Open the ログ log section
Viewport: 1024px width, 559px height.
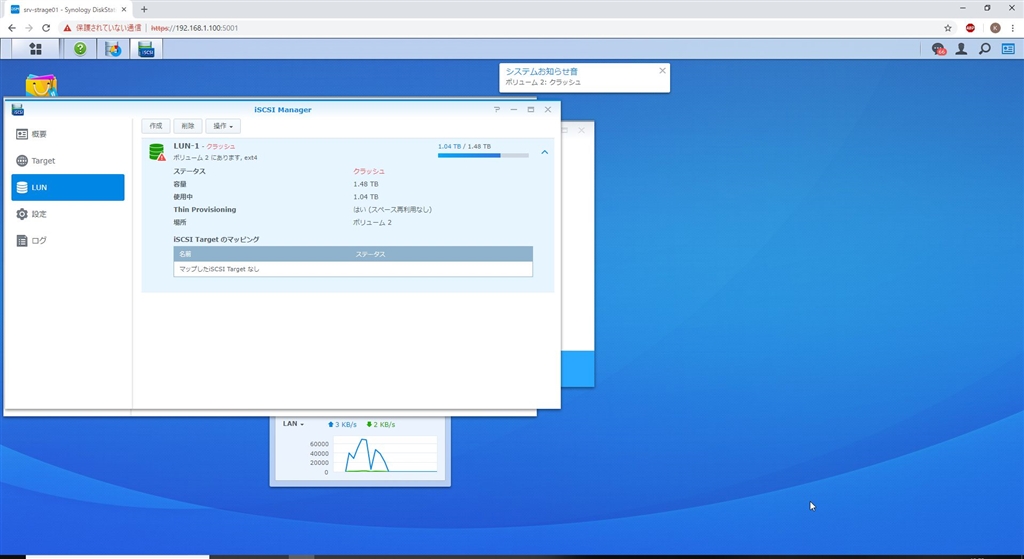point(68,241)
